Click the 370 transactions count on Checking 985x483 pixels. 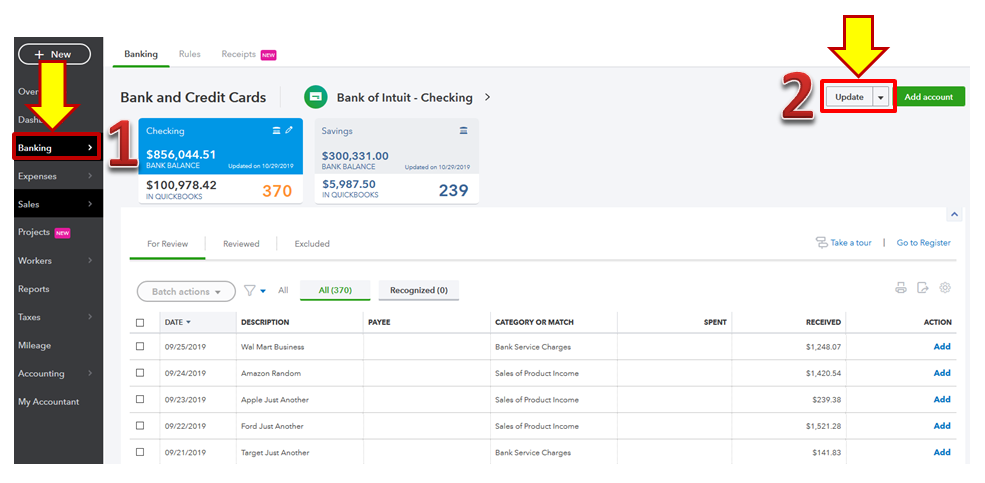[x=277, y=190]
